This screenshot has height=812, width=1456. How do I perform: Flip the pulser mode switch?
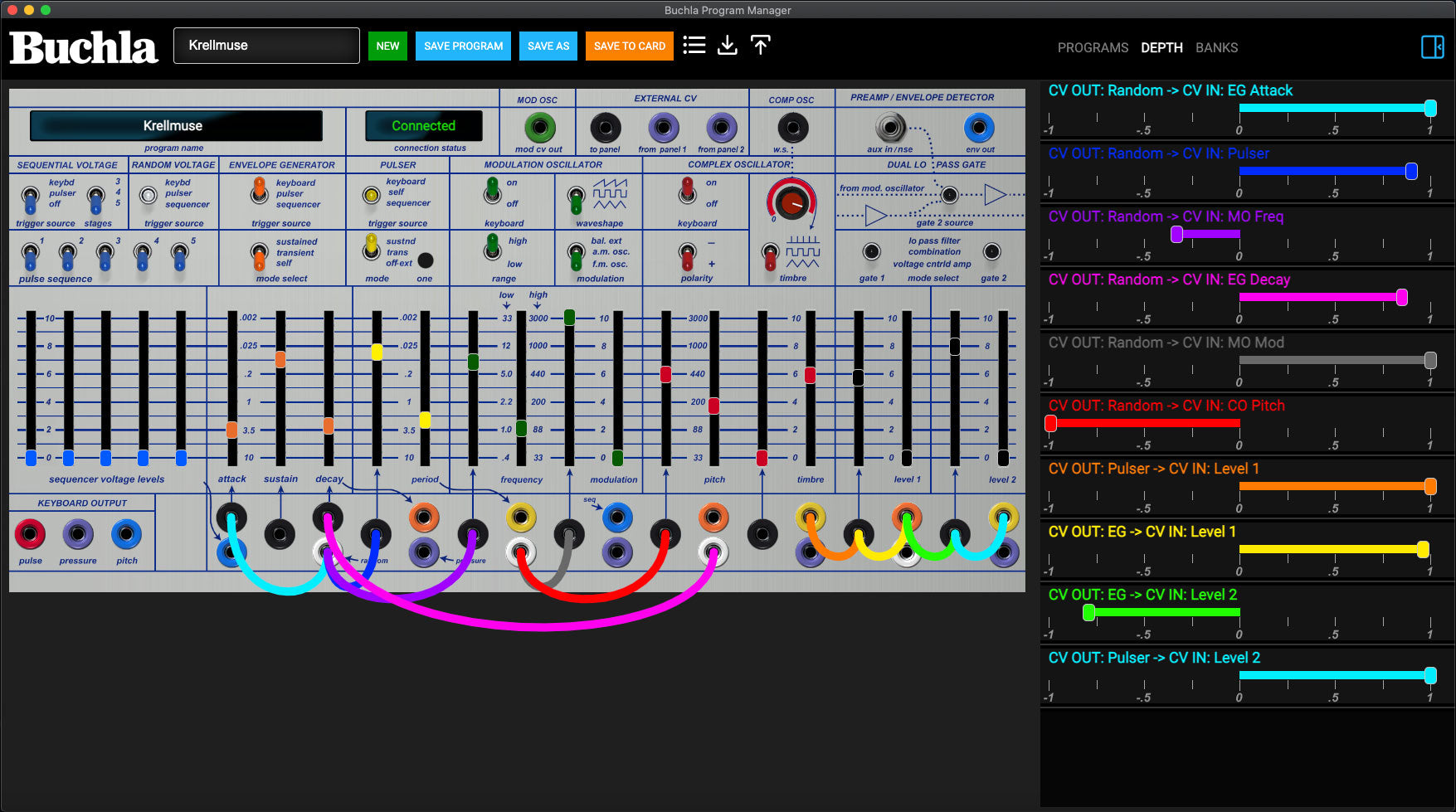[372, 247]
